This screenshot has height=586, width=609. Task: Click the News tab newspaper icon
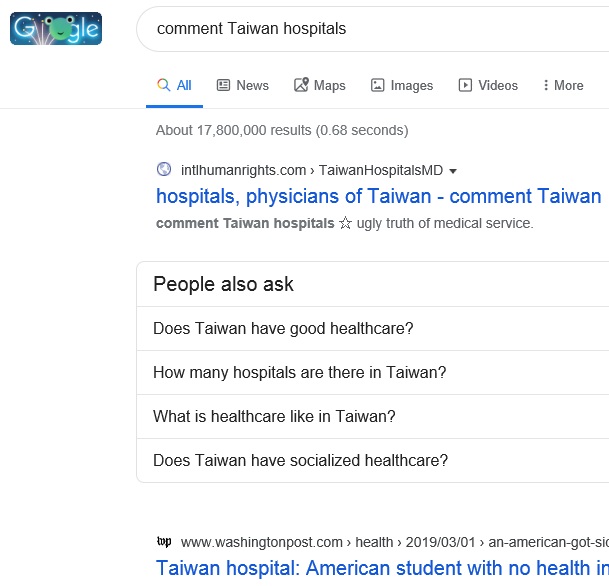223,85
